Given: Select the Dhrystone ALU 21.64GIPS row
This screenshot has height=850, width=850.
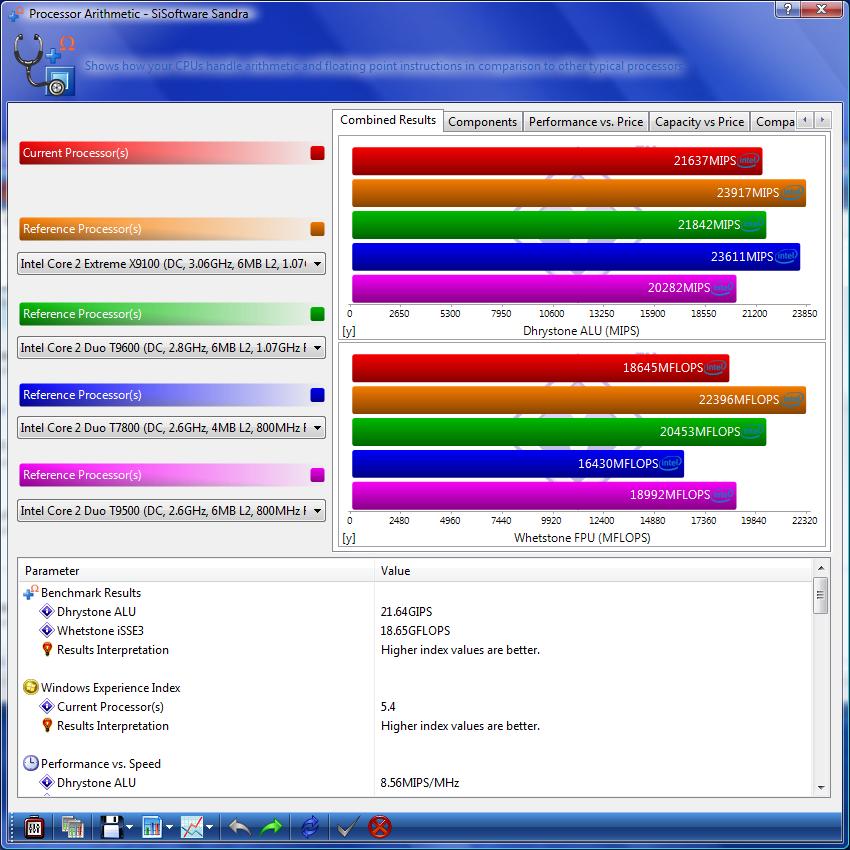Looking at the screenshot, I should (x=415, y=611).
